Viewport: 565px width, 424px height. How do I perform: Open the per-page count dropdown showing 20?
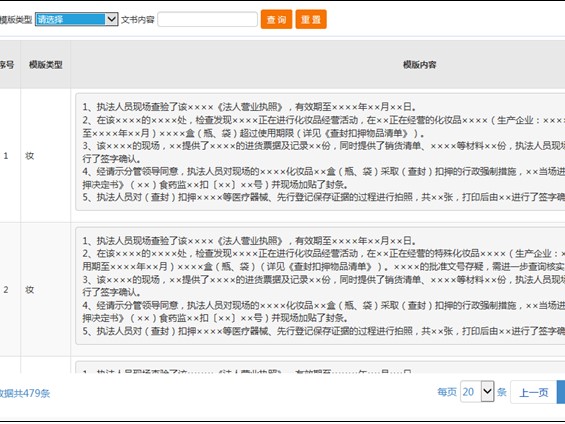477,392
